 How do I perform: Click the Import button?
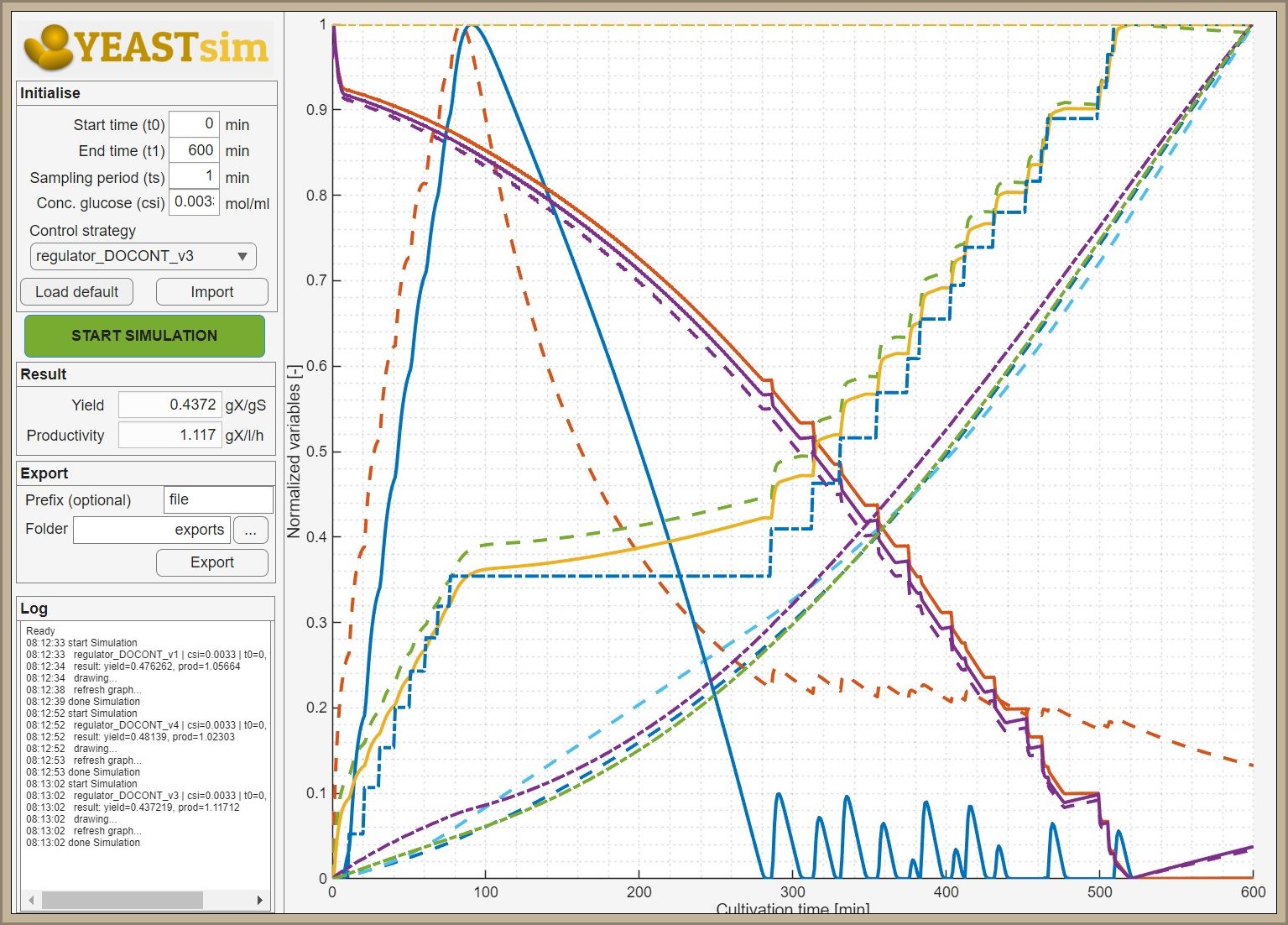point(211,292)
